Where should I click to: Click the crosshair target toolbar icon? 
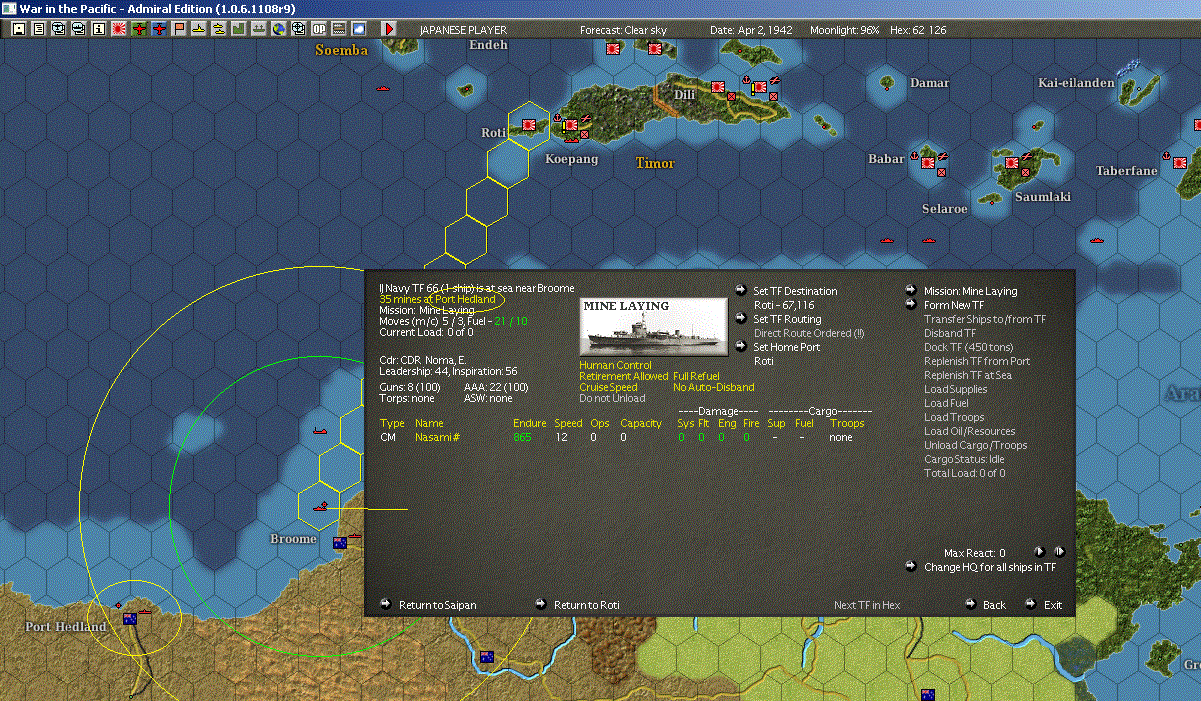point(299,29)
